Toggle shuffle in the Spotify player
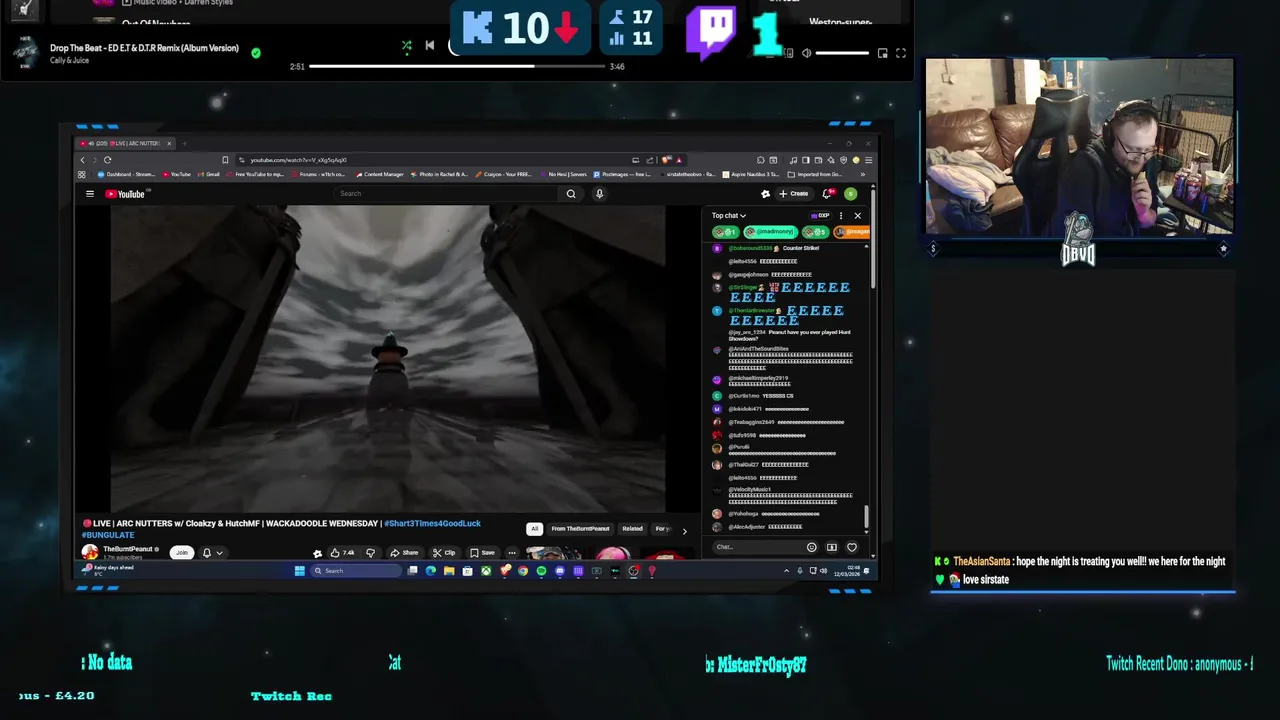 (406, 45)
